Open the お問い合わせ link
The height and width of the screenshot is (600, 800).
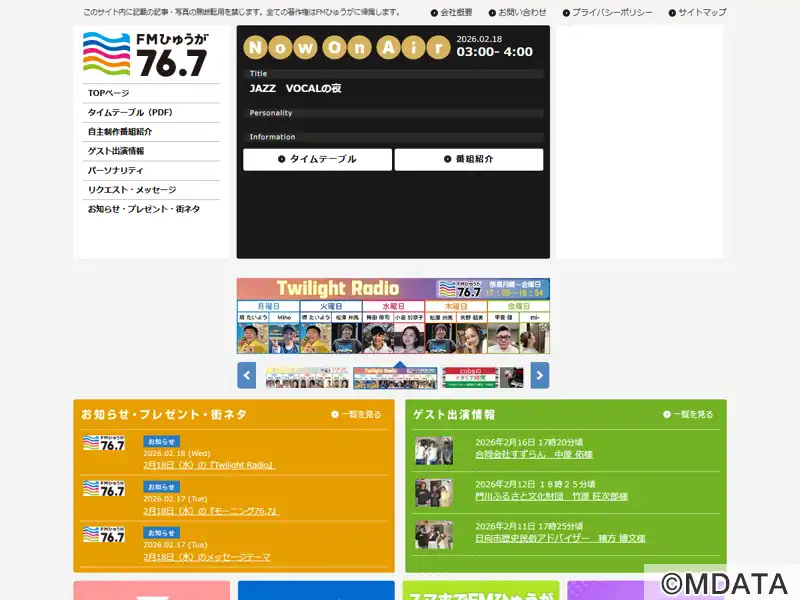click(x=517, y=12)
